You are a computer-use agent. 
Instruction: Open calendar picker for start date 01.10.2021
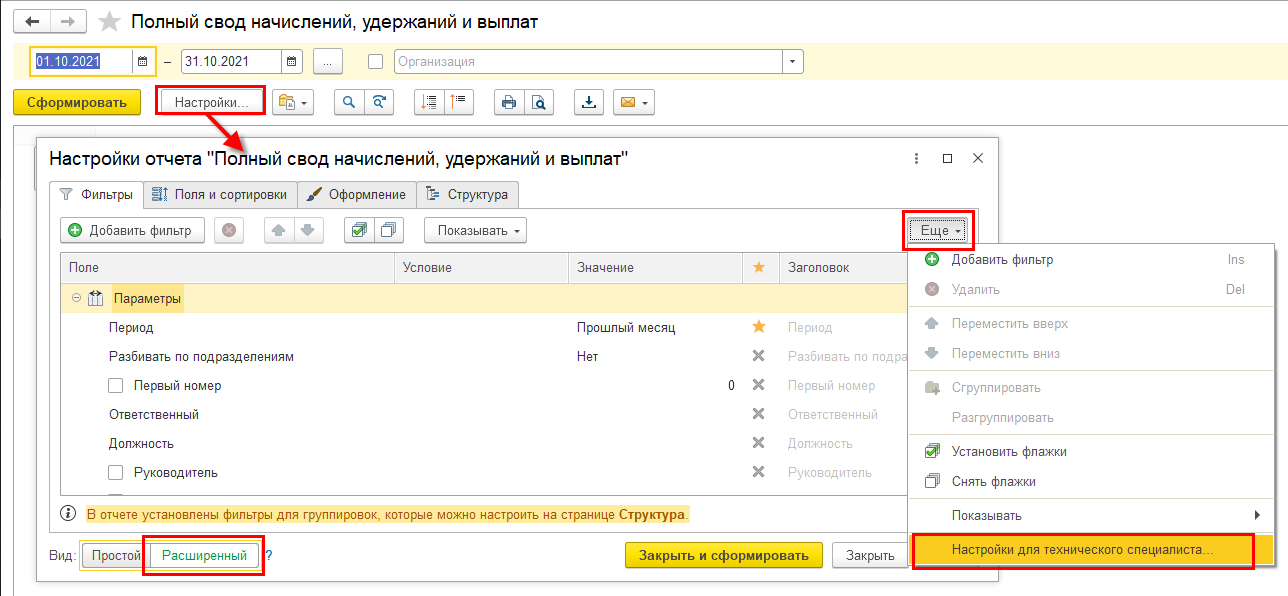click(142, 62)
